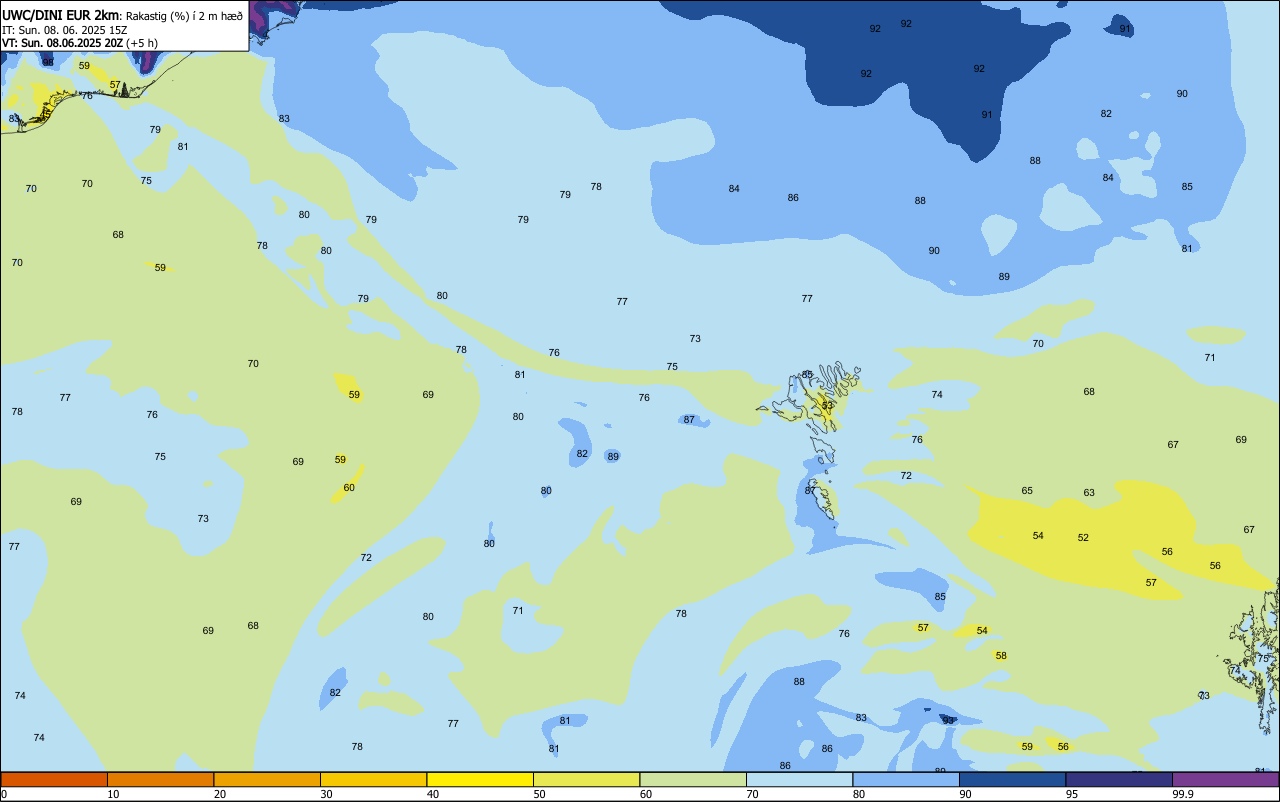Select the 10–20 orange legend color band
1280x802 pixels.
pos(160,779)
